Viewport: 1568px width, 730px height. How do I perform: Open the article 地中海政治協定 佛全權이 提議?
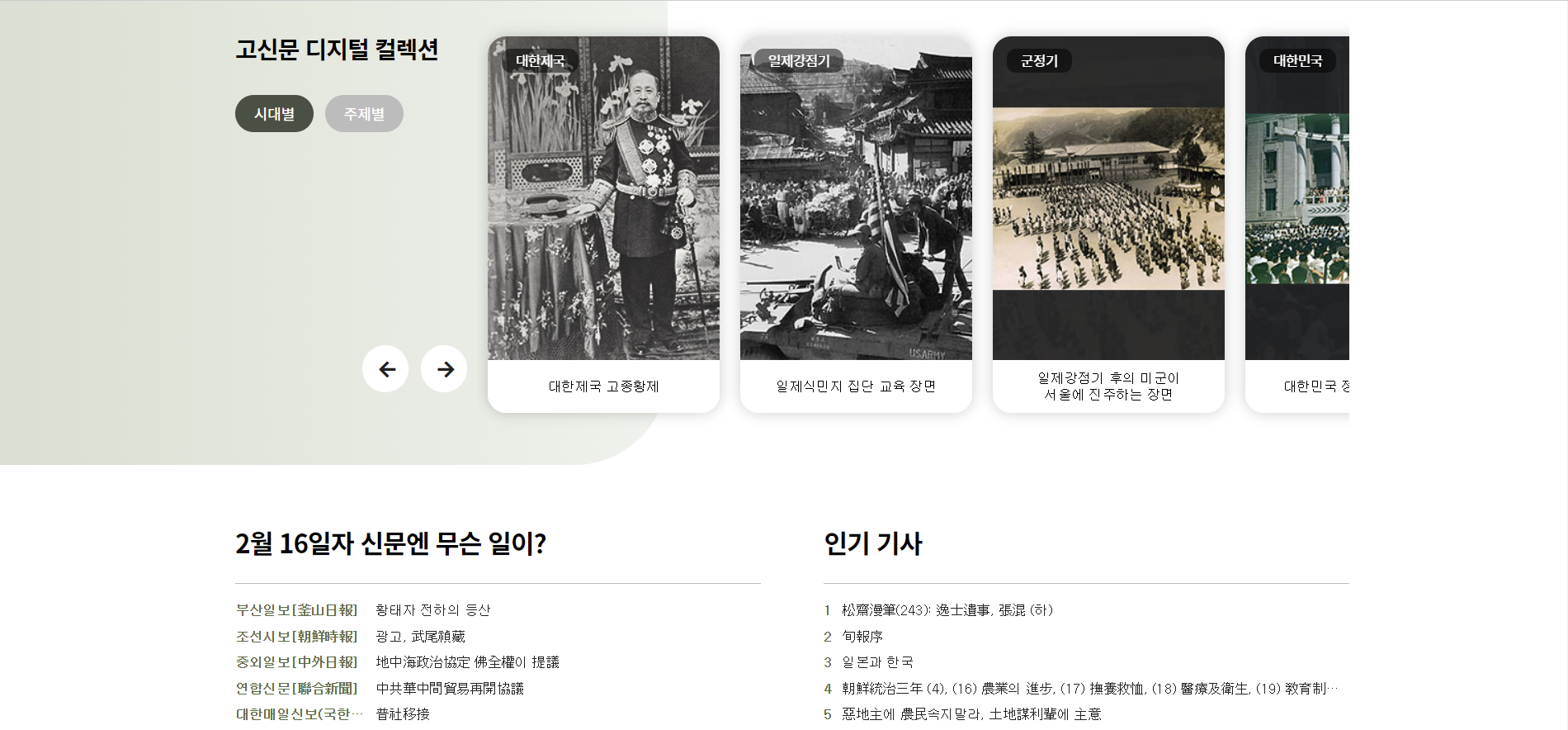click(468, 662)
